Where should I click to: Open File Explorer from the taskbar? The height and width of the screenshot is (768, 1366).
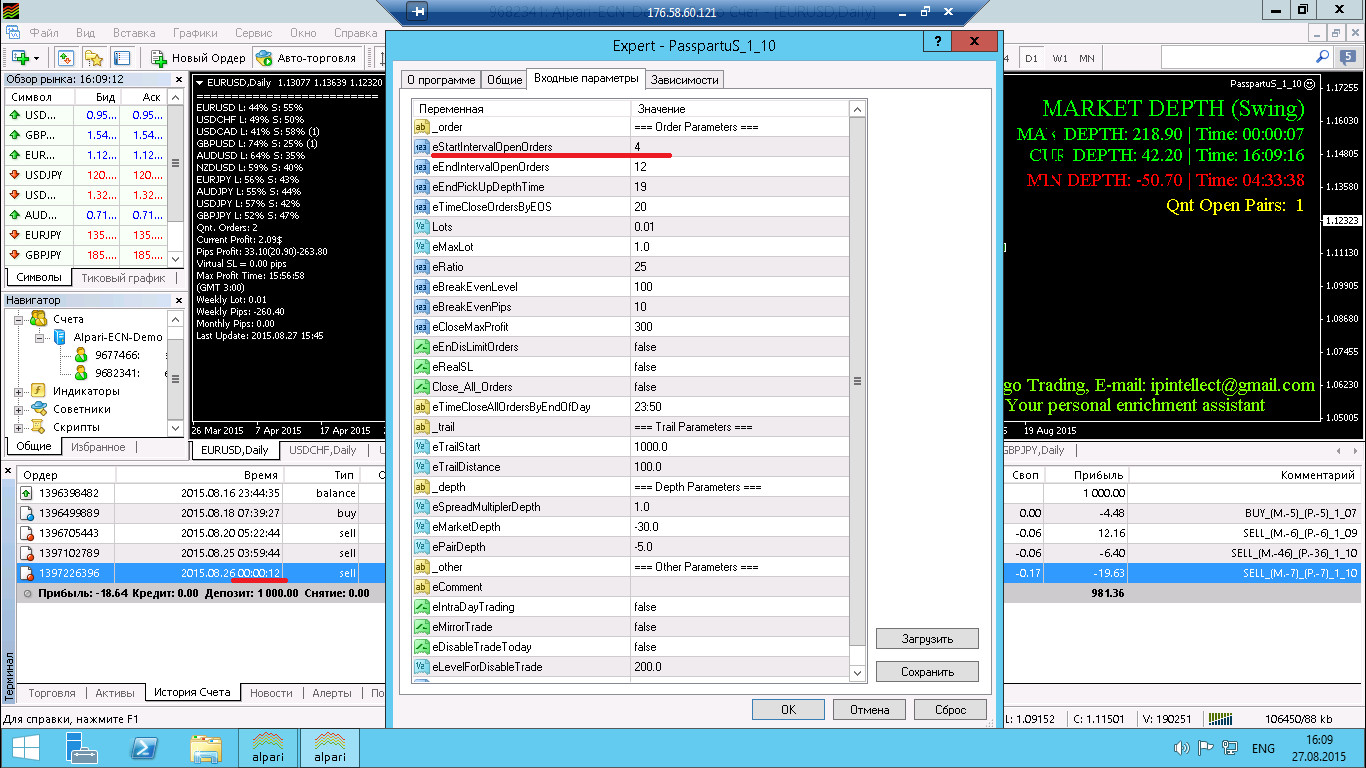[x=205, y=747]
